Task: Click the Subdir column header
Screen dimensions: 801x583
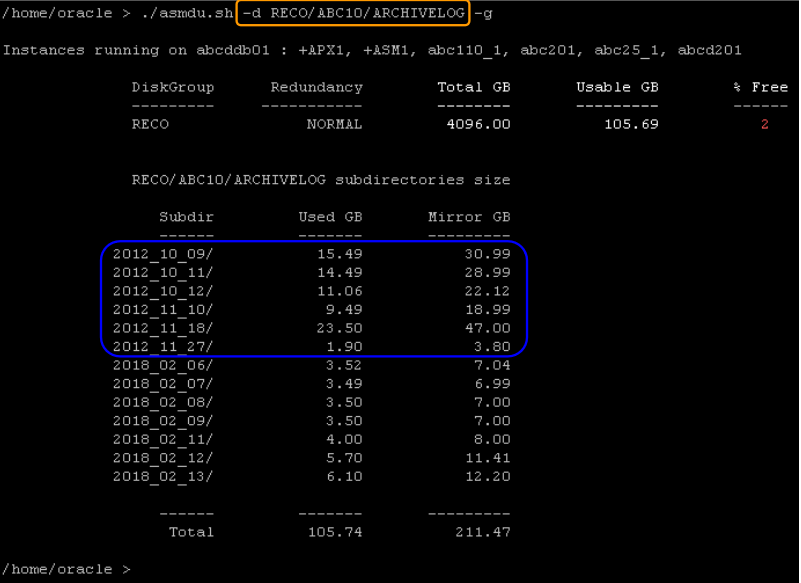Action: click(x=186, y=217)
